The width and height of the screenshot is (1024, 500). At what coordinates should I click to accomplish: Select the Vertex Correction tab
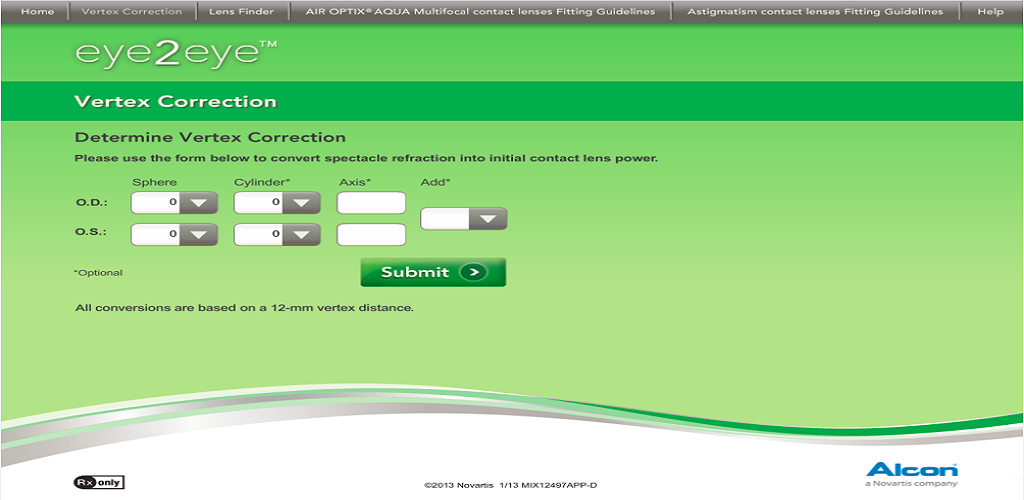132,12
